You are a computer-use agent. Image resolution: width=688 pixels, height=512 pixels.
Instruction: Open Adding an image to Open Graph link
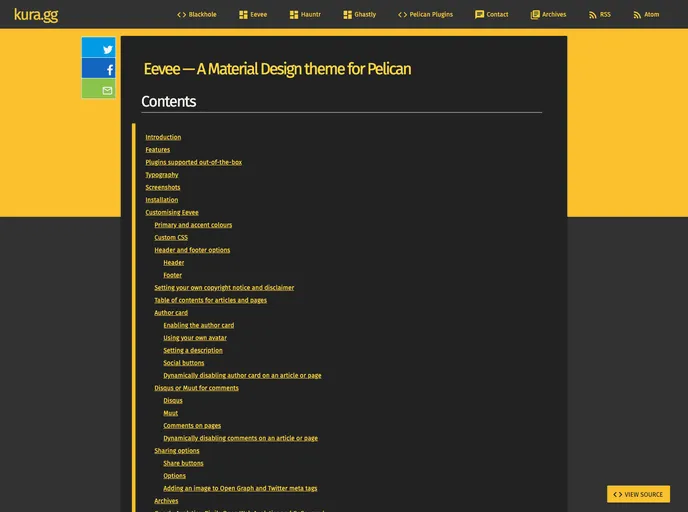click(x=240, y=488)
